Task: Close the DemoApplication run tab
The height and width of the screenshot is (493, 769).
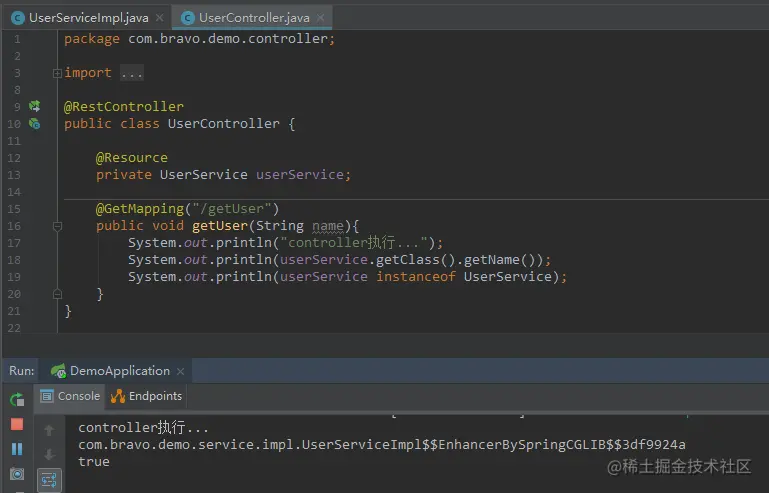Action: click(x=180, y=371)
